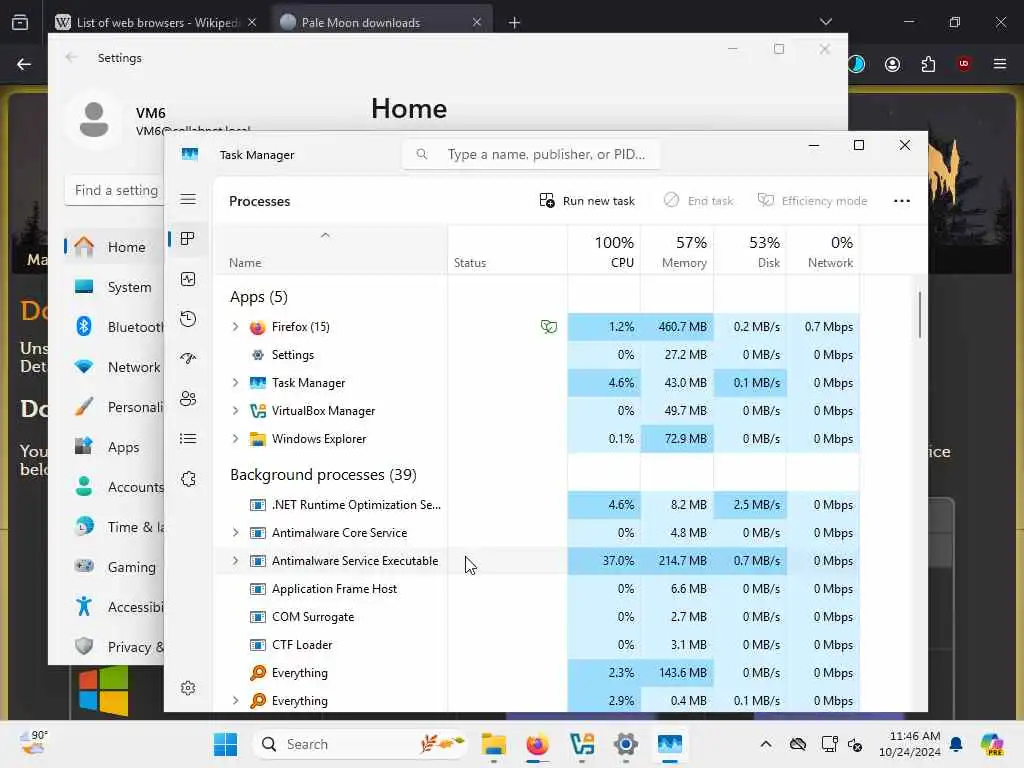Click Run new task button

tap(587, 201)
